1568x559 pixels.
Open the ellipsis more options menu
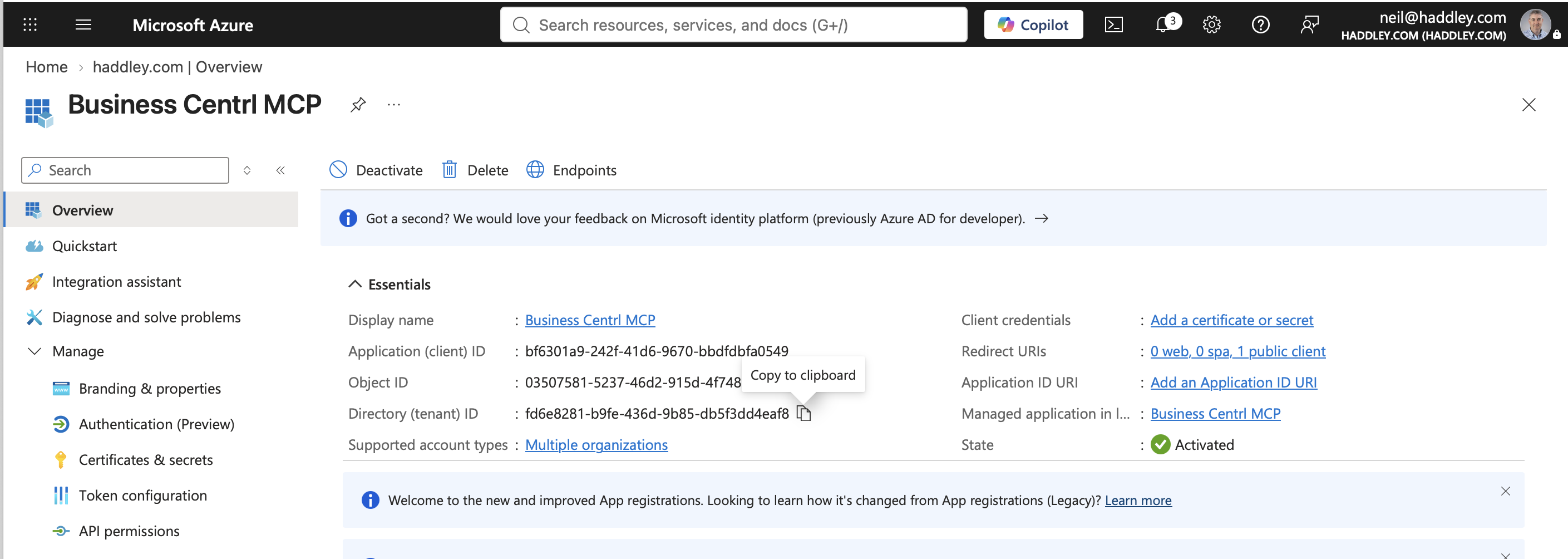pos(394,105)
